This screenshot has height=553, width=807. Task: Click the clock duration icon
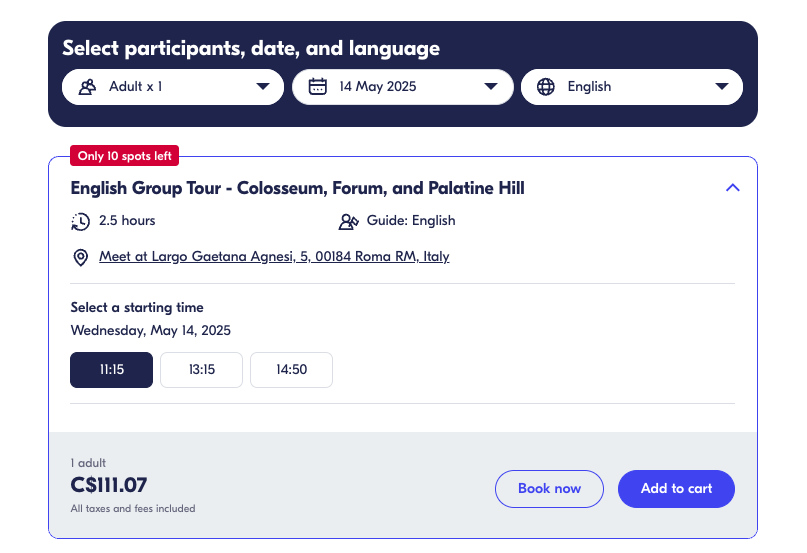[x=81, y=221]
